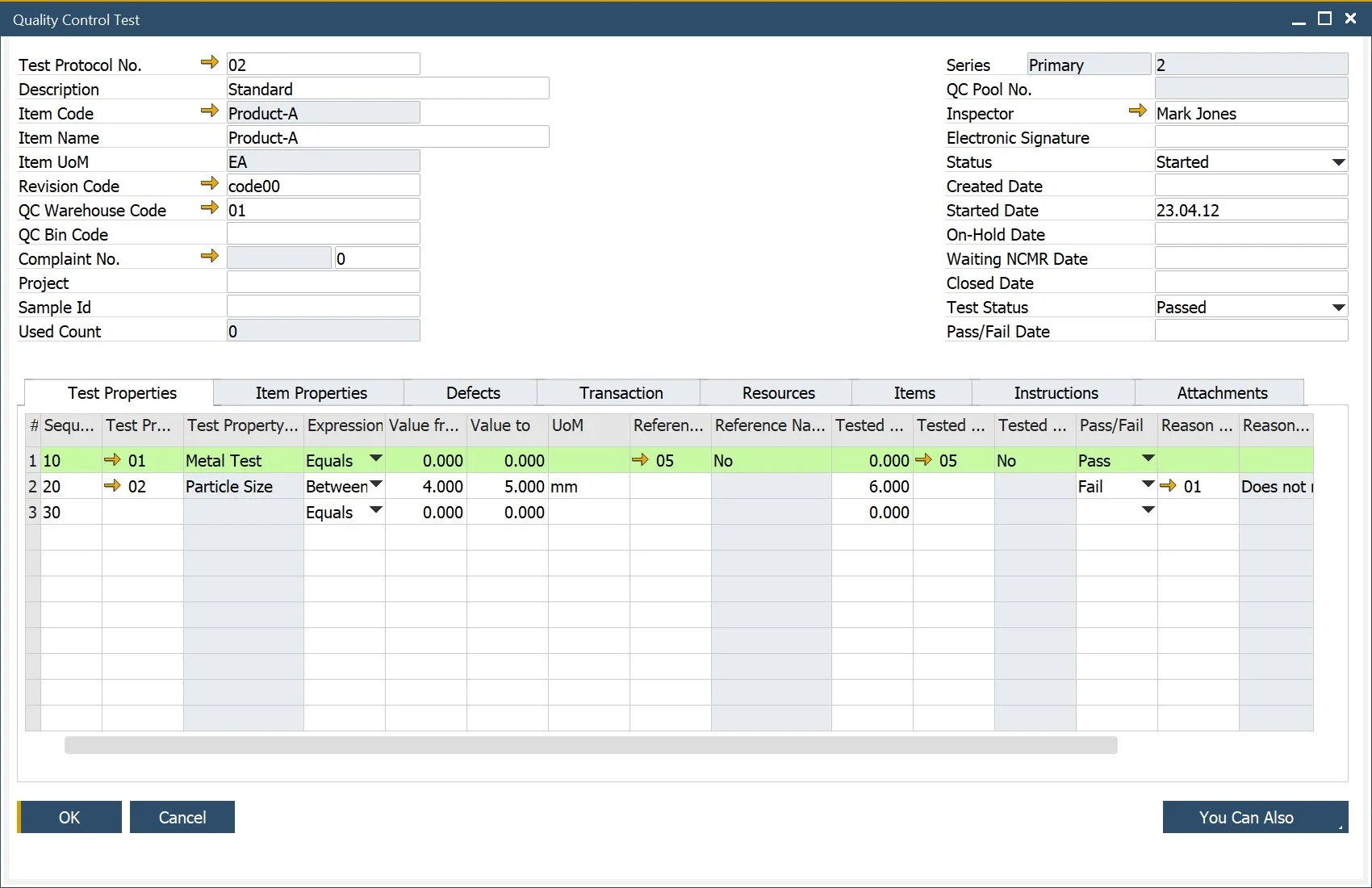Open Inspector link arrow for Mark Jones

tap(1138, 111)
